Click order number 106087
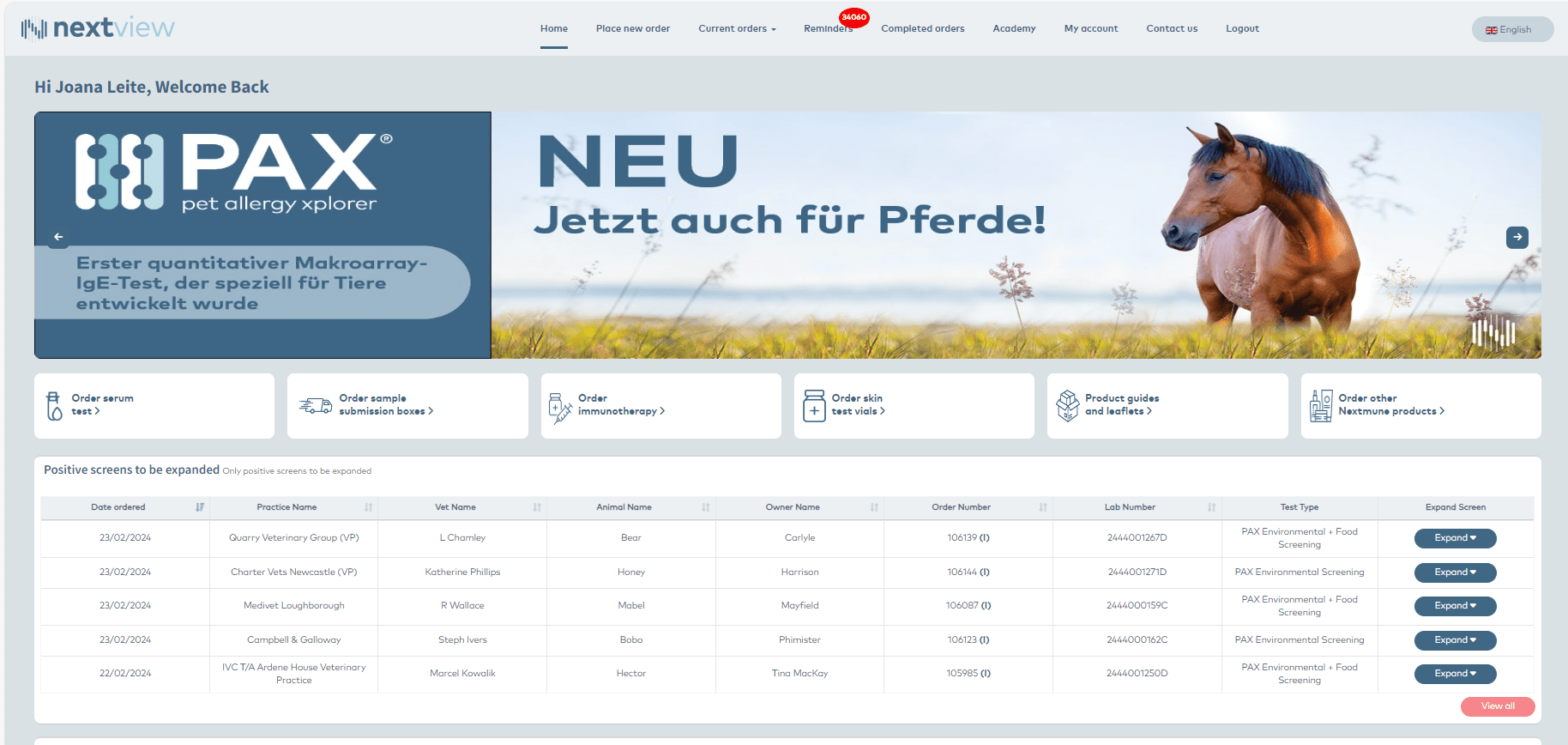This screenshot has height=745, width=1568. click(968, 606)
